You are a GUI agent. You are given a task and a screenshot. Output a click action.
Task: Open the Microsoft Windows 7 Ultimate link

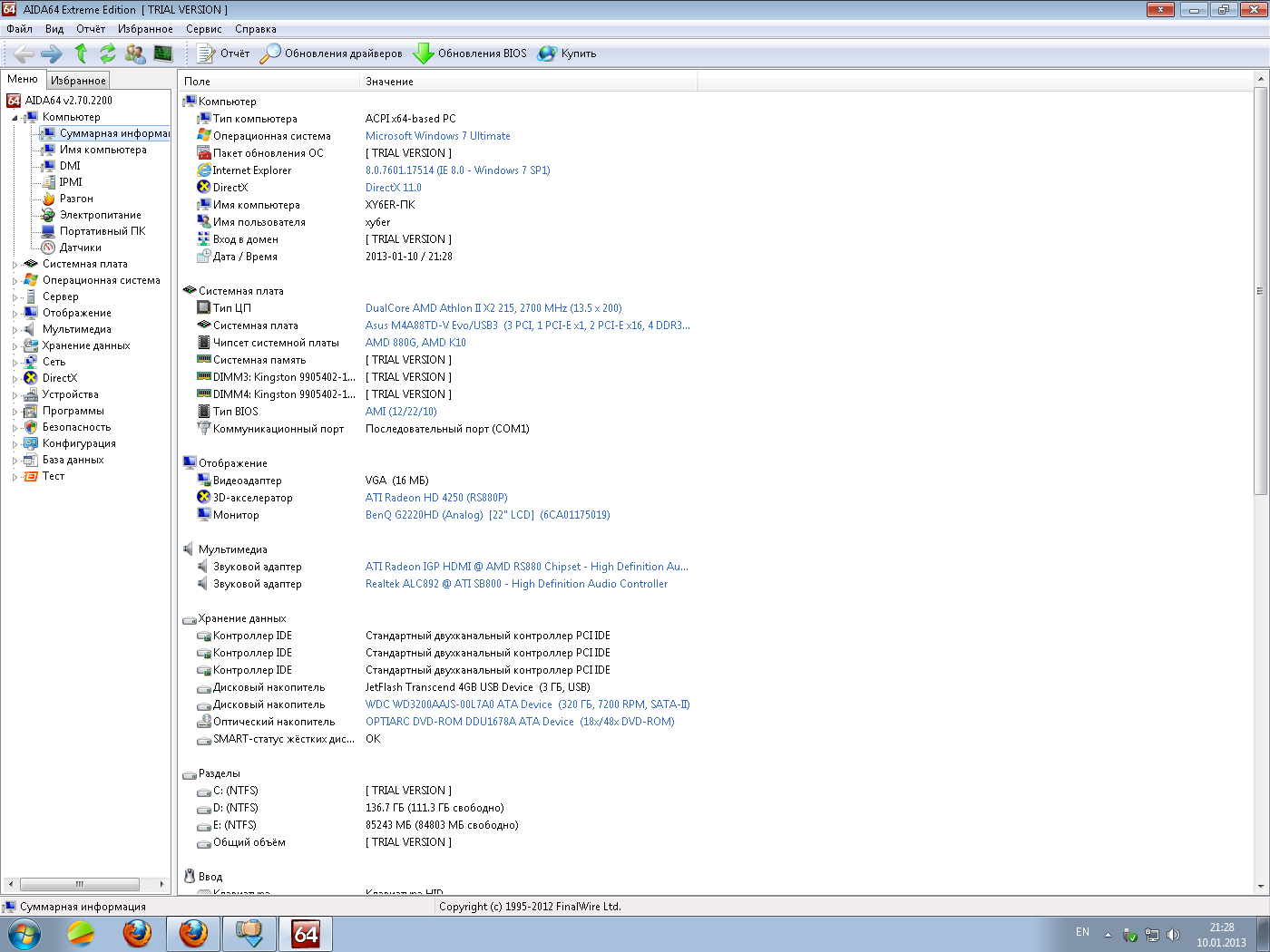tap(438, 136)
